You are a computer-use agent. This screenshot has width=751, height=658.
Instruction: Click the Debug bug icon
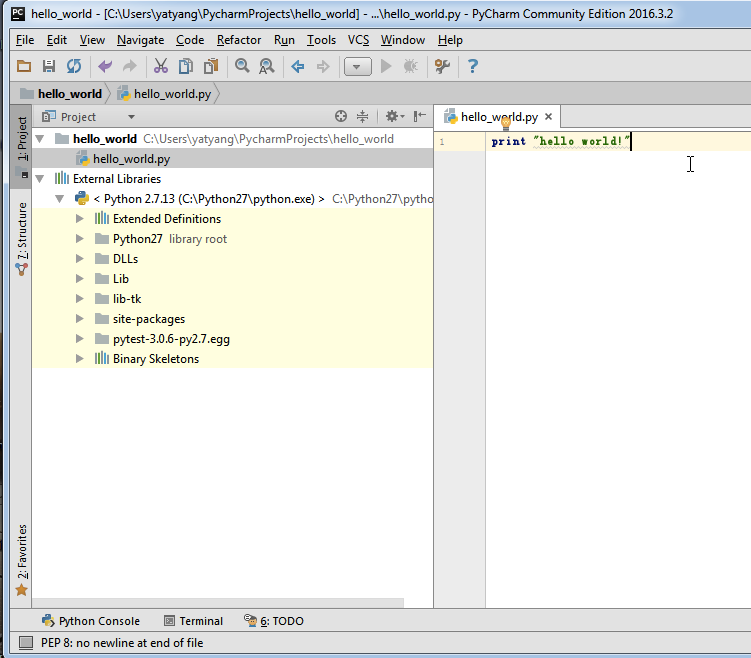[x=411, y=66]
